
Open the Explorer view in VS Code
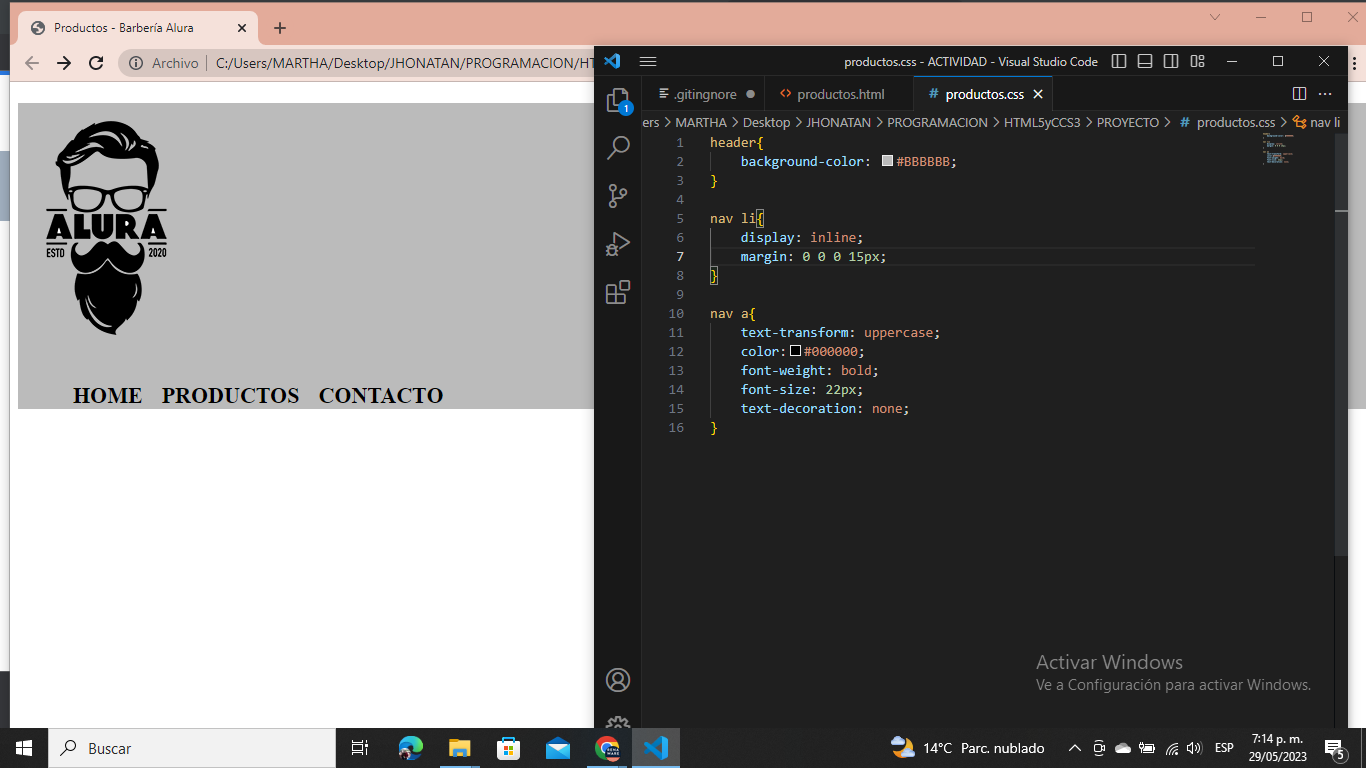point(618,100)
